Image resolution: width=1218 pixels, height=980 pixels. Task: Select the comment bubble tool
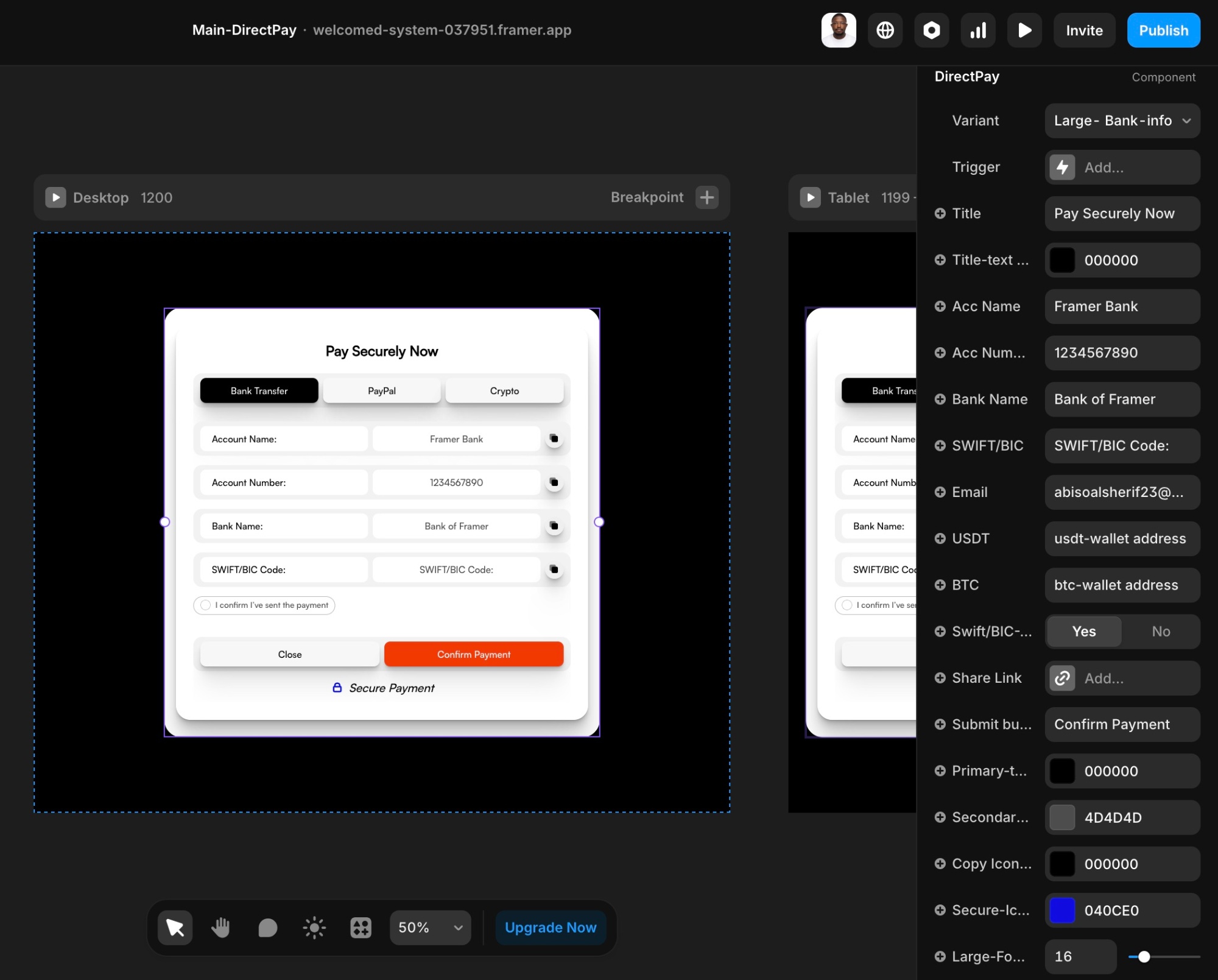(267, 928)
